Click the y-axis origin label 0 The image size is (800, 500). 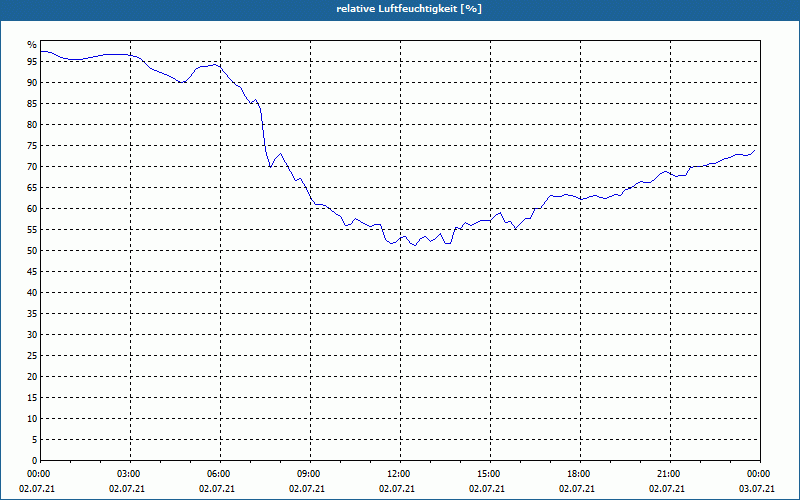(x=35, y=461)
